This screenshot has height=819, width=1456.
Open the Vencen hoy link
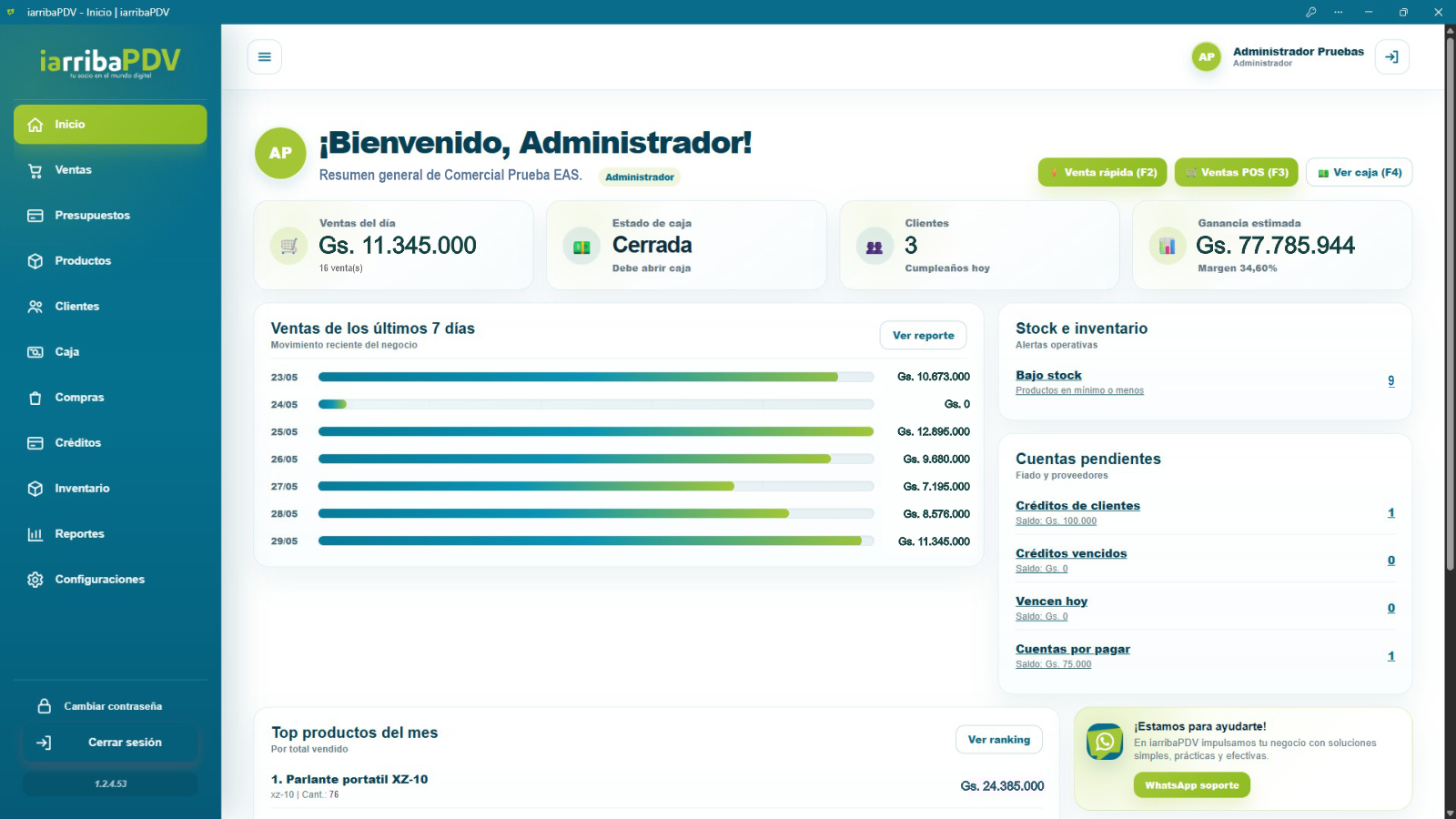coord(1051,602)
